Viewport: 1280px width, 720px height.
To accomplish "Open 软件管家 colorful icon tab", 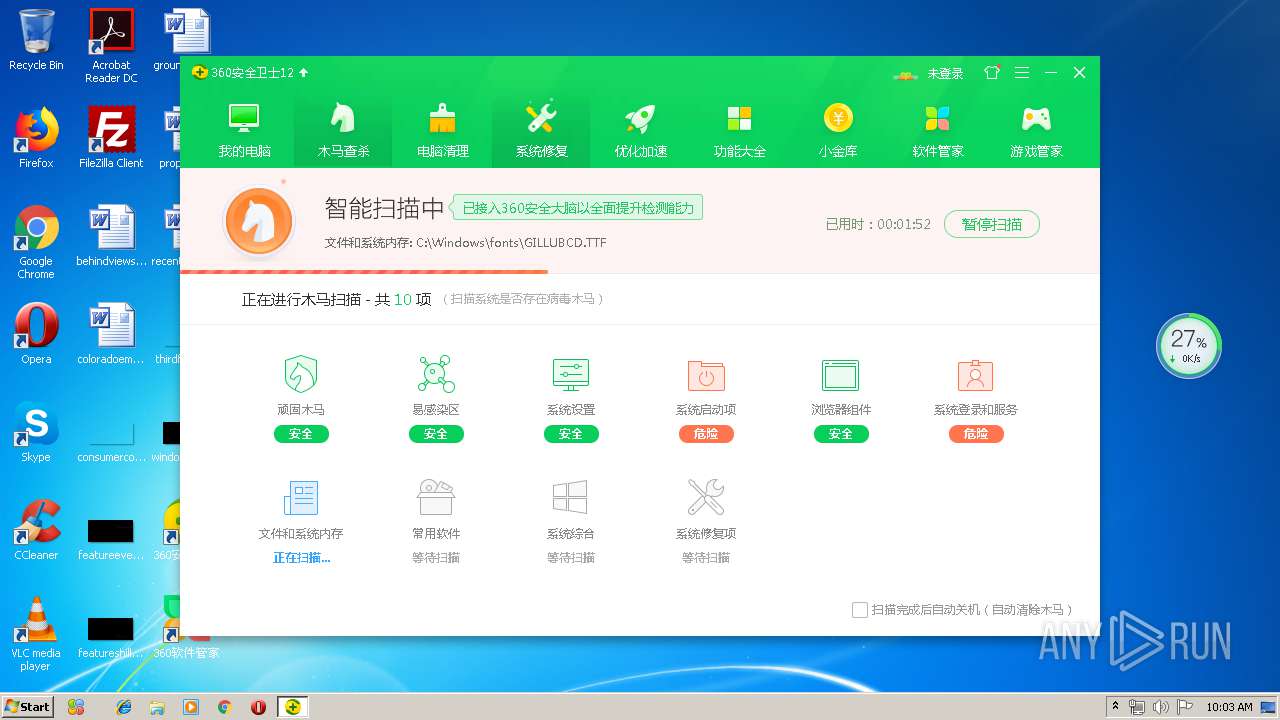I will pyautogui.click(x=937, y=131).
